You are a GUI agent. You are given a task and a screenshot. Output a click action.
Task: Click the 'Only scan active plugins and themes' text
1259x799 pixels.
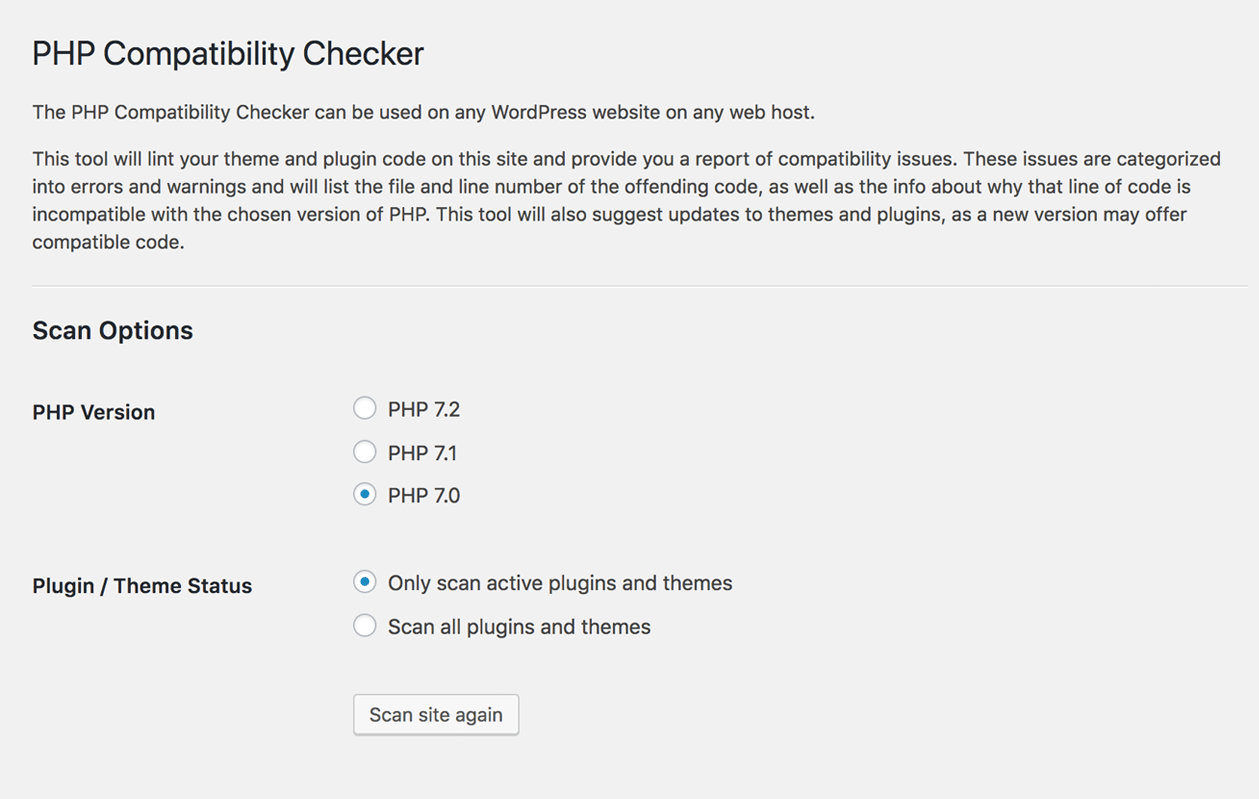[x=560, y=582]
